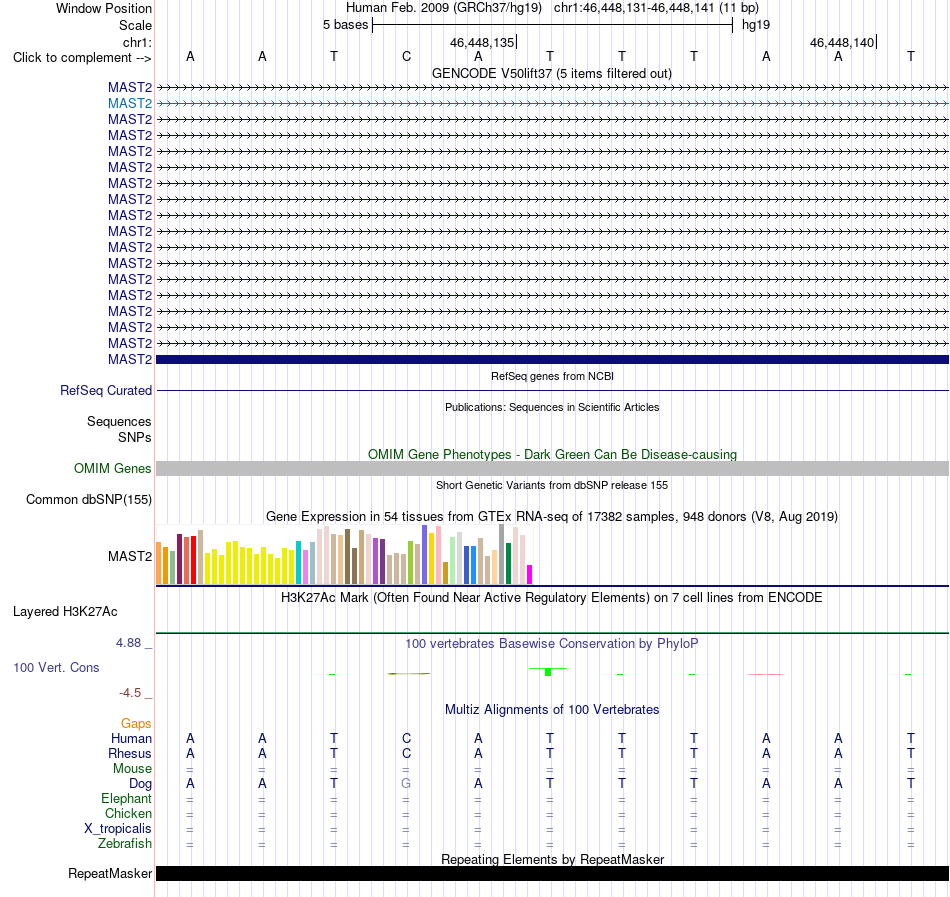Click the 'X_tropicalis' alignment row label
The height and width of the screenshot is (897, 950).
(x=118, y=829)
